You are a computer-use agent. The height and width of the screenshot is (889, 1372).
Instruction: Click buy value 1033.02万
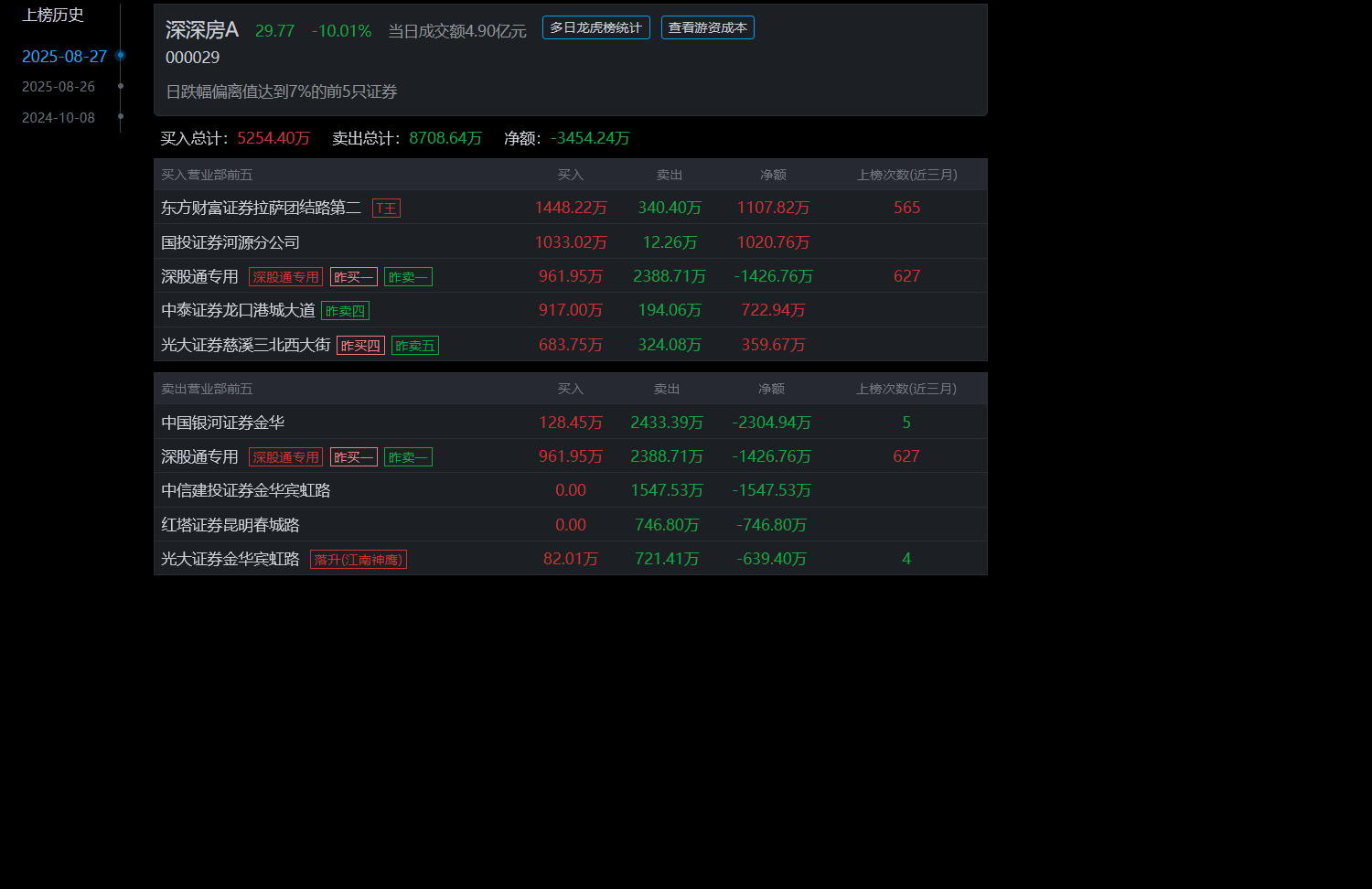[571, 242]
